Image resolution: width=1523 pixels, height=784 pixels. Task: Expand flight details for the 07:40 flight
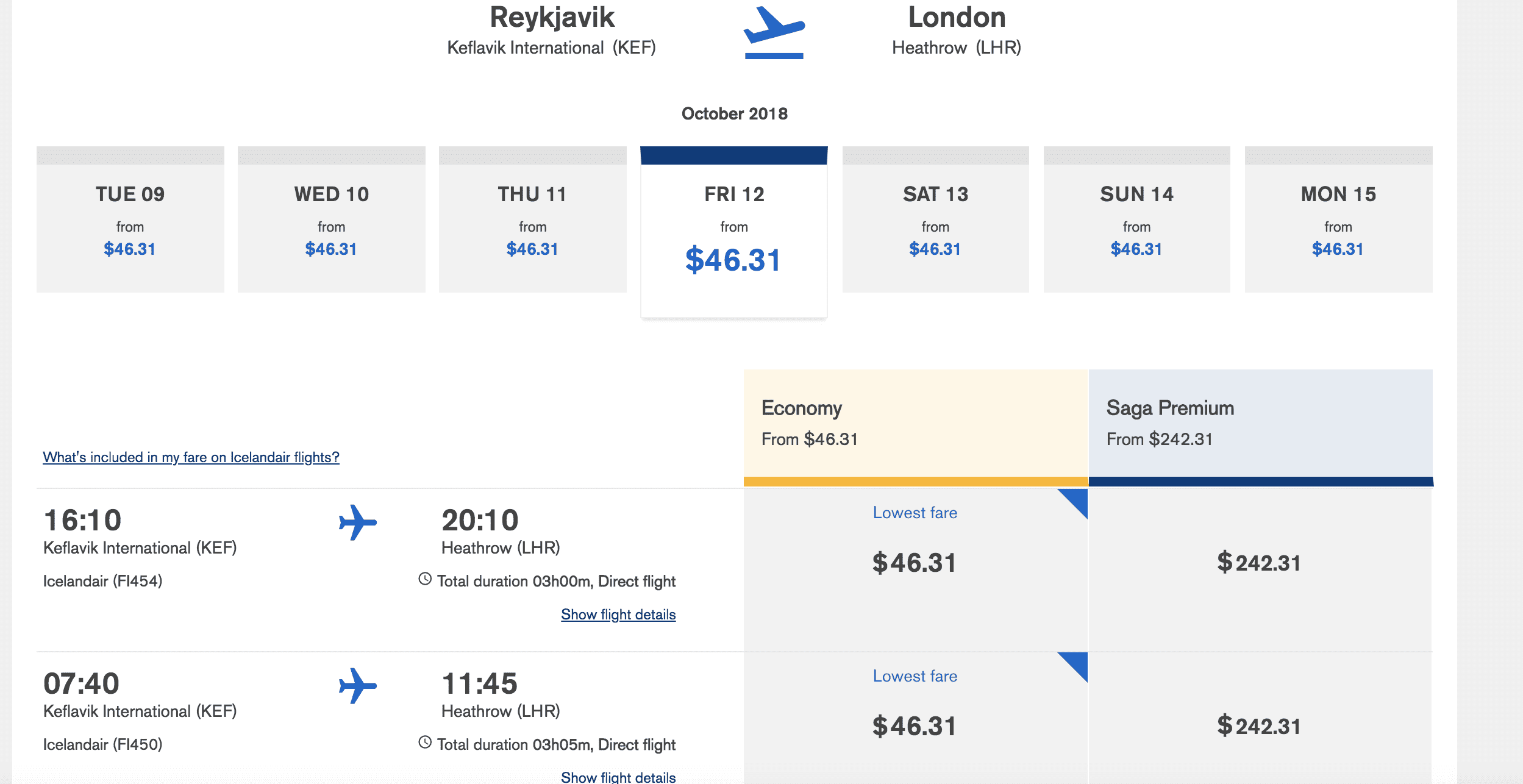(x=618, y=777)
